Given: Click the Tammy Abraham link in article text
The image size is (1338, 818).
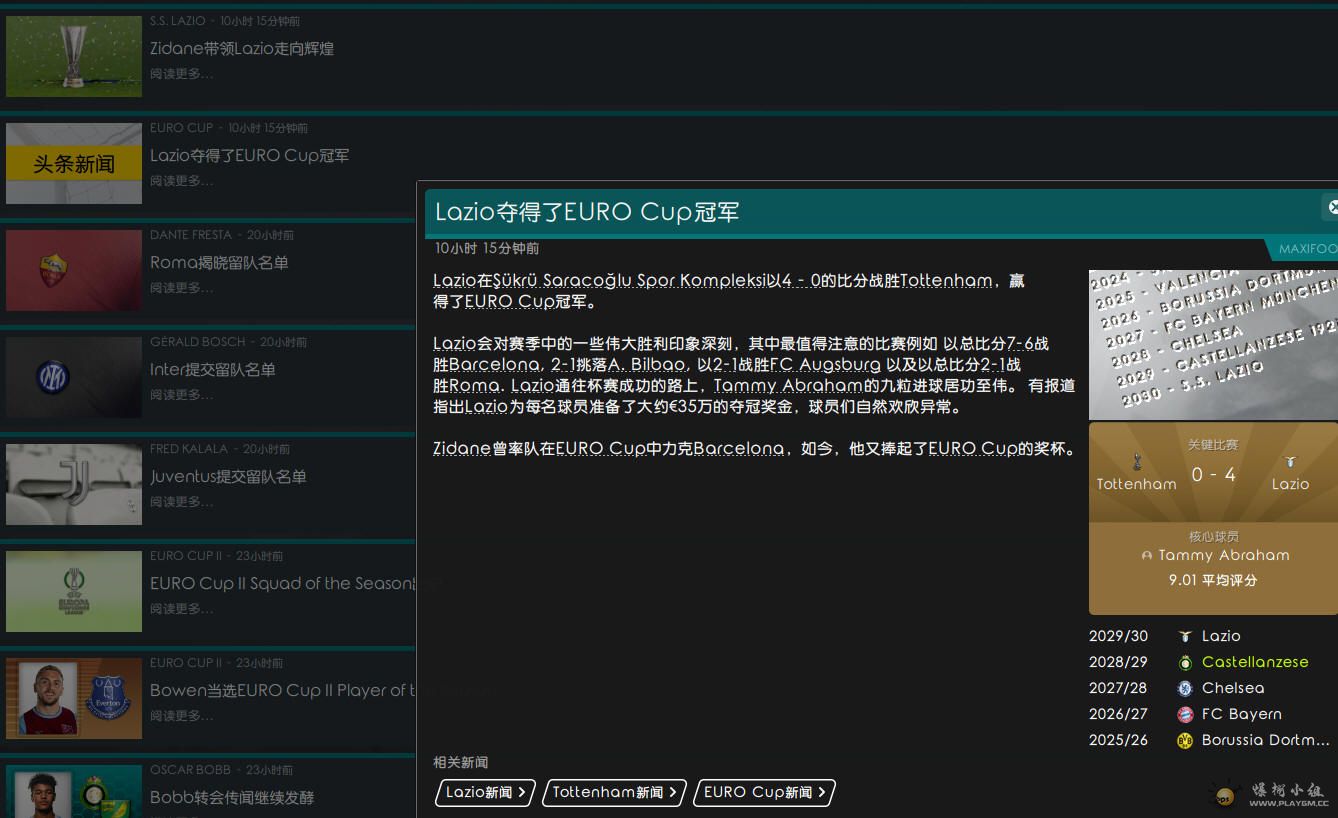Looking at the screenshot, I should [x=788, y=386].
